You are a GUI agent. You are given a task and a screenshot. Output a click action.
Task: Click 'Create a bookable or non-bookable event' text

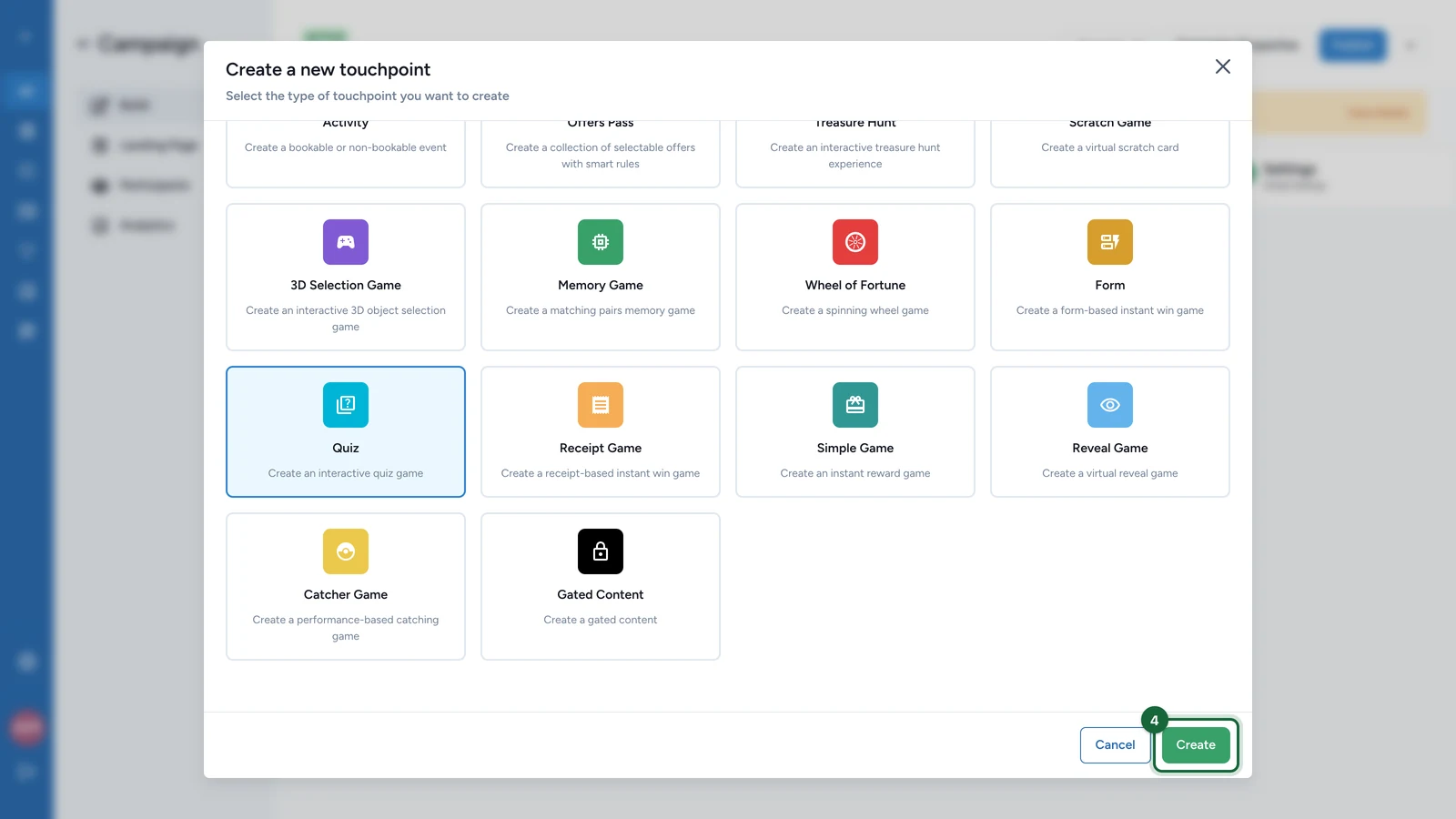click(346, 147)
